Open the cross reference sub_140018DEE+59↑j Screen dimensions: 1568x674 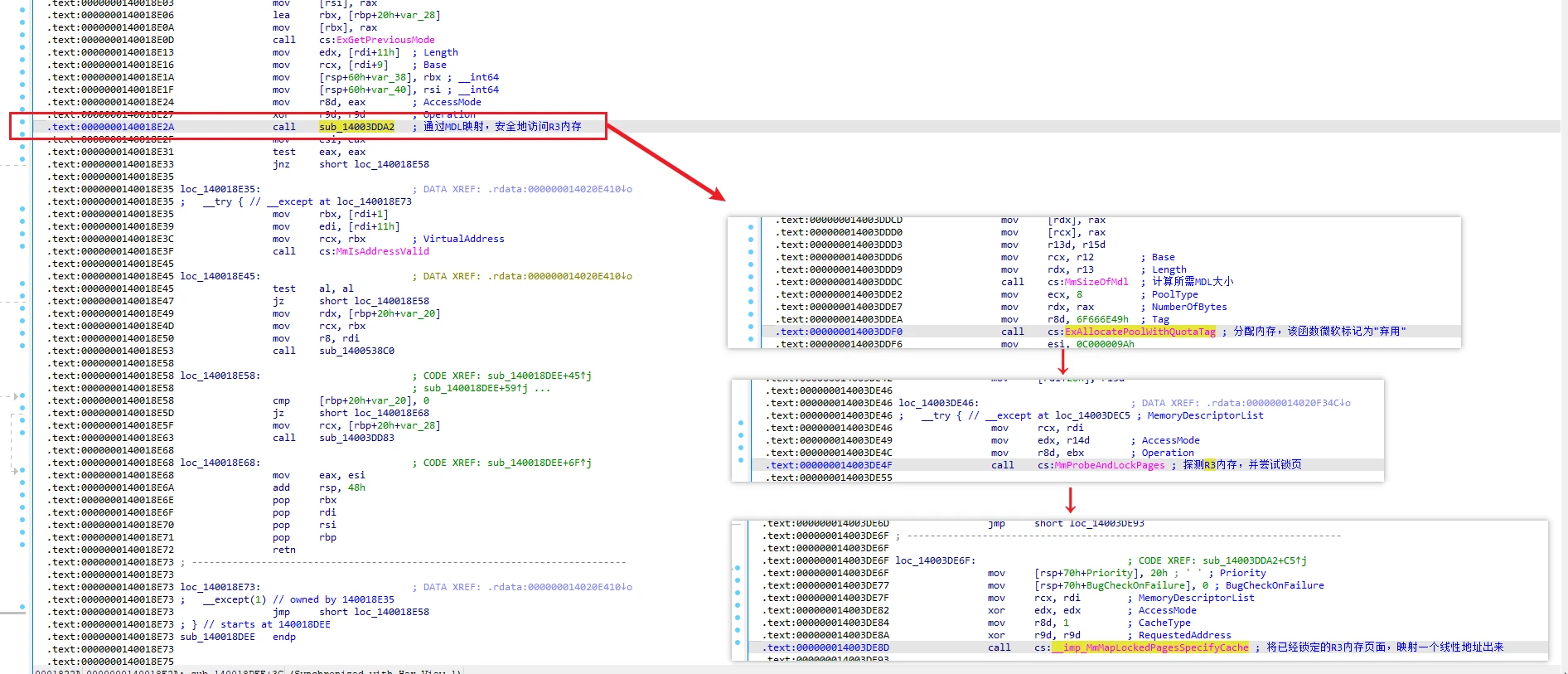tap(476, 388)
